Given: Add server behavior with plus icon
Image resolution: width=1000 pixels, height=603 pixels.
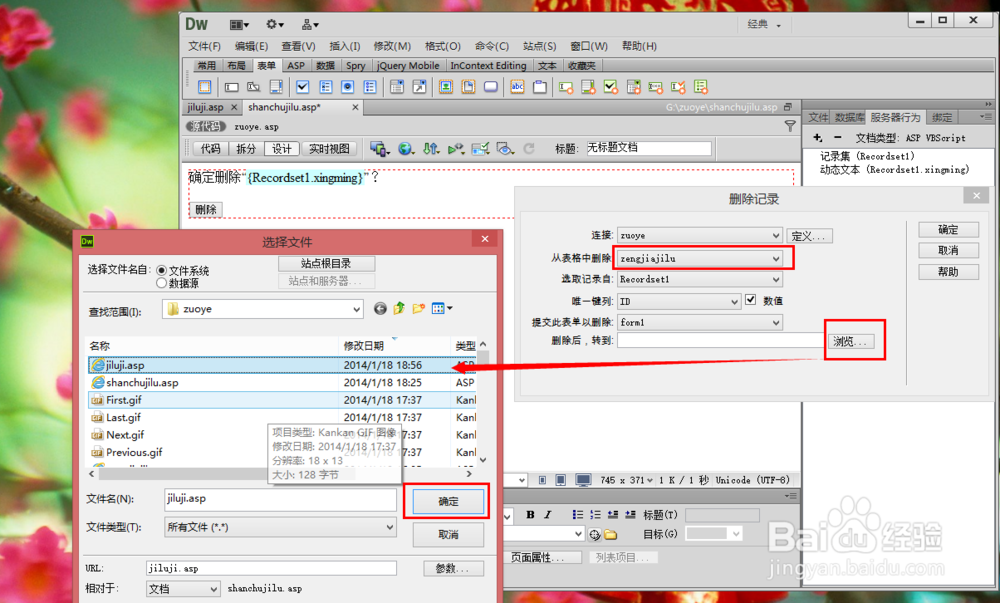Looking at the screenshot, I should (x=818, y=137).
